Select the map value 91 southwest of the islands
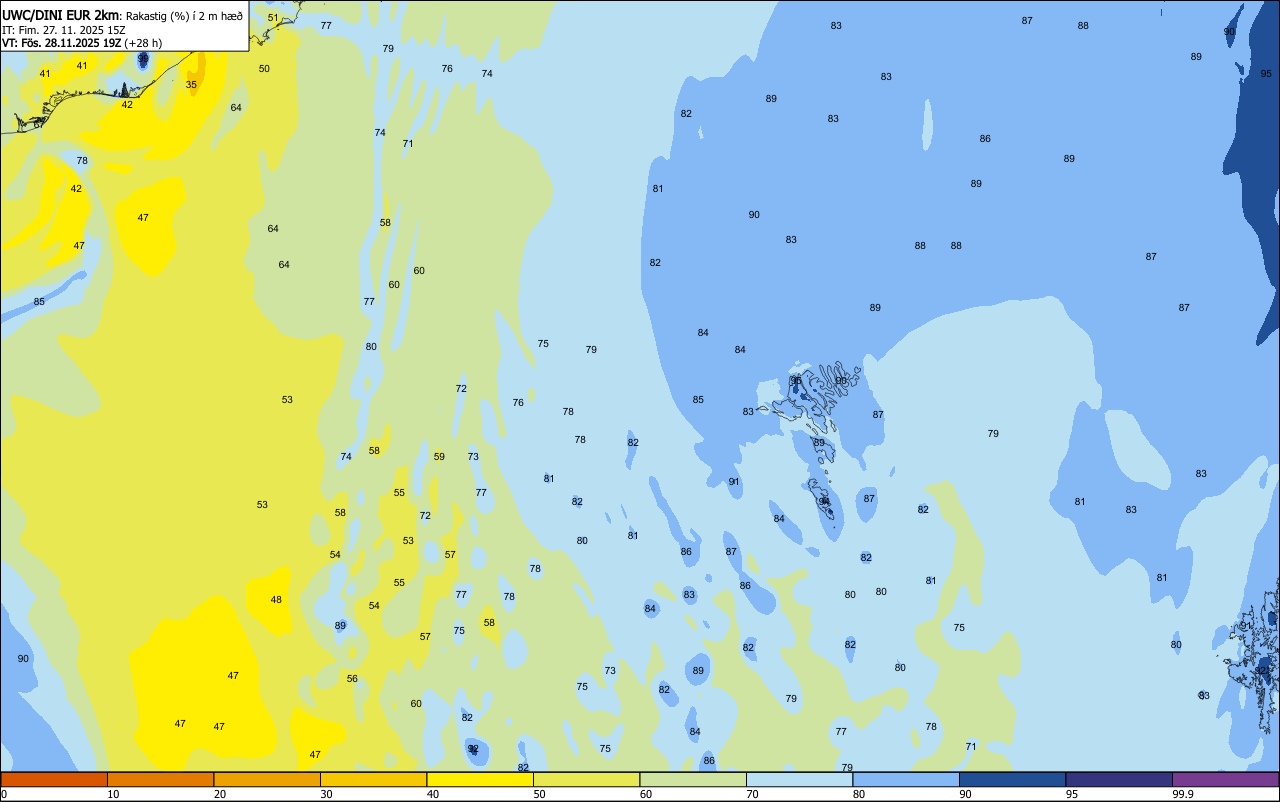The height and width of the screenshot is (802, 1280). 734,482
